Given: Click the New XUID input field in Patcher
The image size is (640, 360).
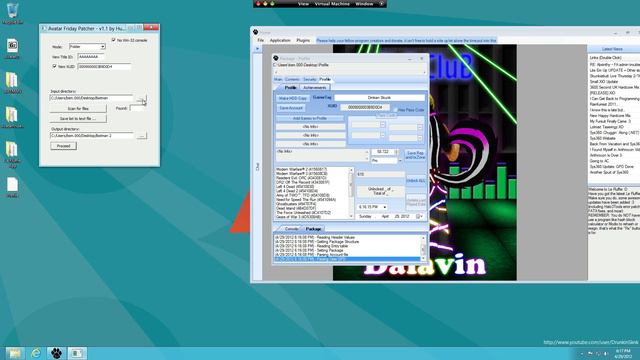Looking at the screenshot, I should (x=104, y=66).
